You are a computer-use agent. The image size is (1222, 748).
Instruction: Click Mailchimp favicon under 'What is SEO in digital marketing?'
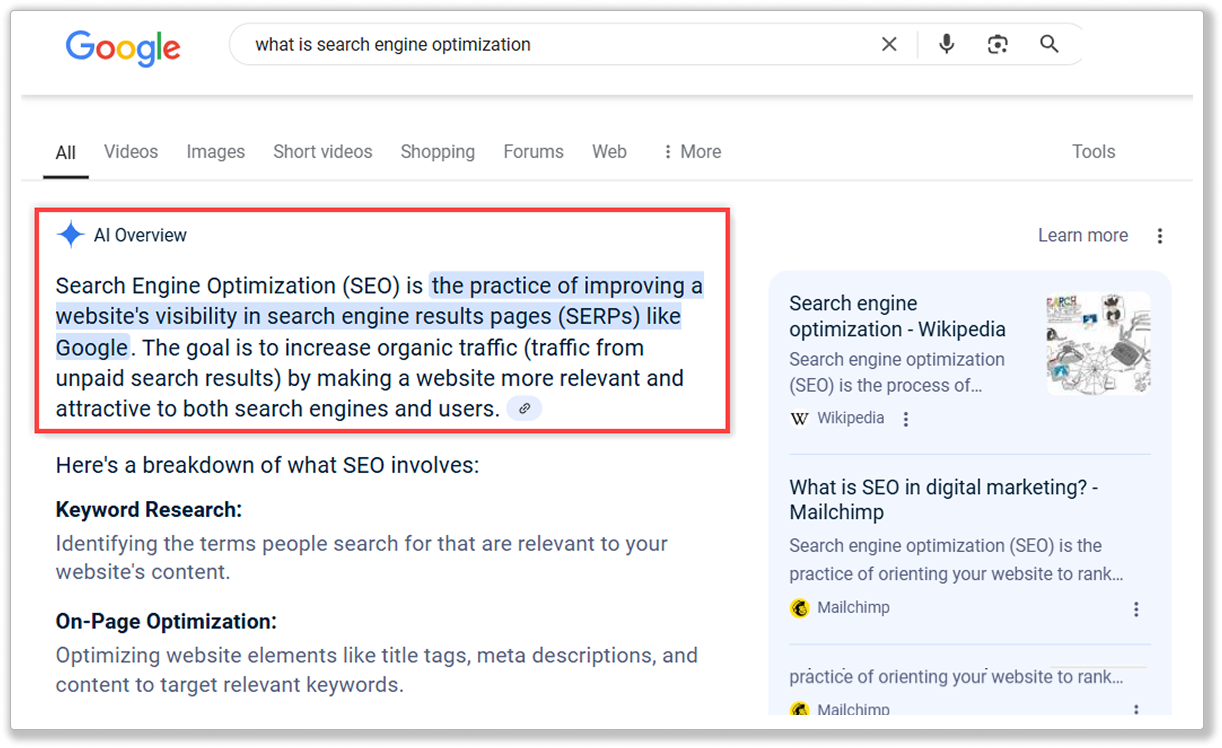pyautogui.click(x=799, y=608)
